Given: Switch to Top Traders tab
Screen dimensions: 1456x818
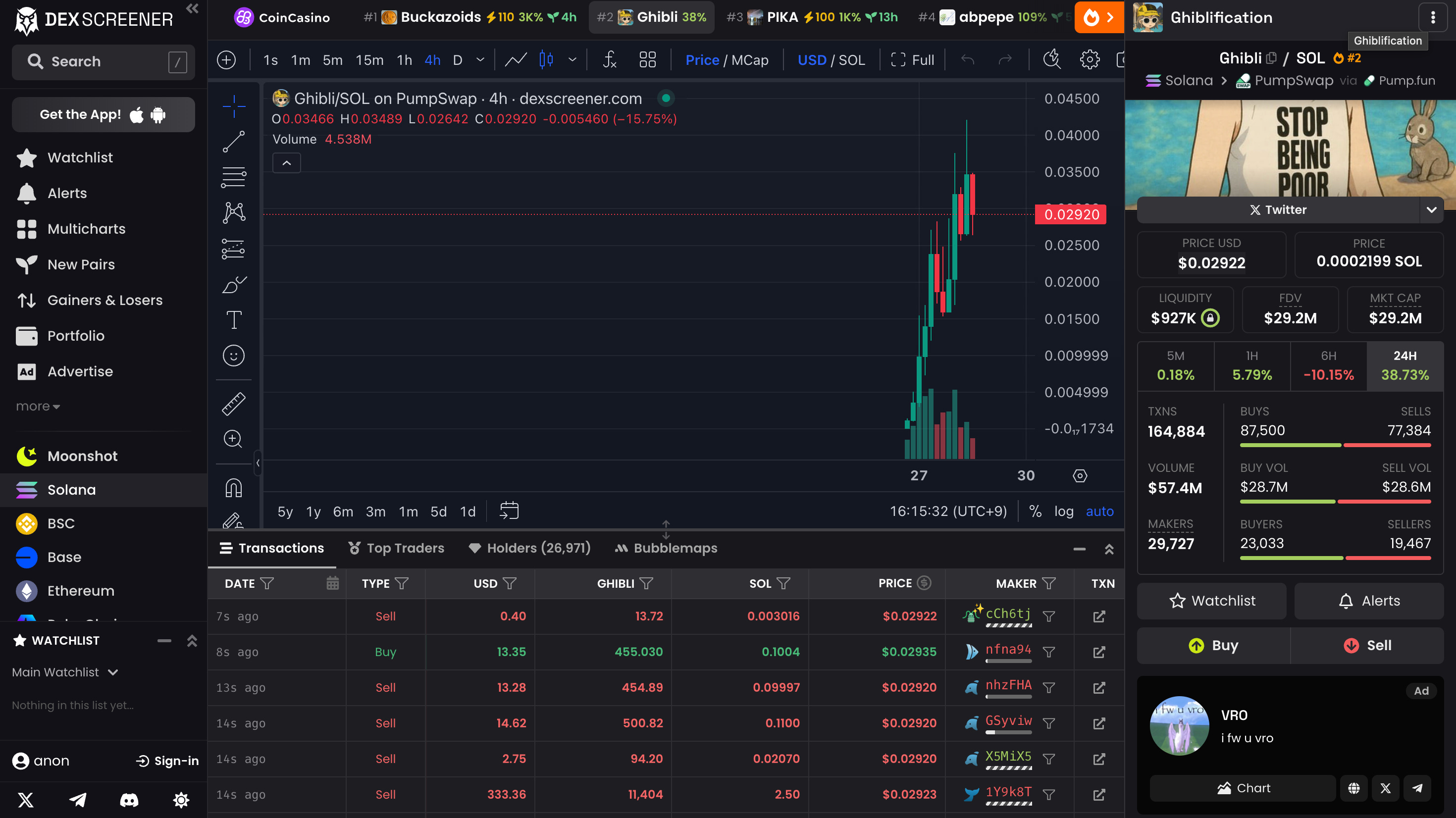Looking at the screenshot, I should click(396, 548).
